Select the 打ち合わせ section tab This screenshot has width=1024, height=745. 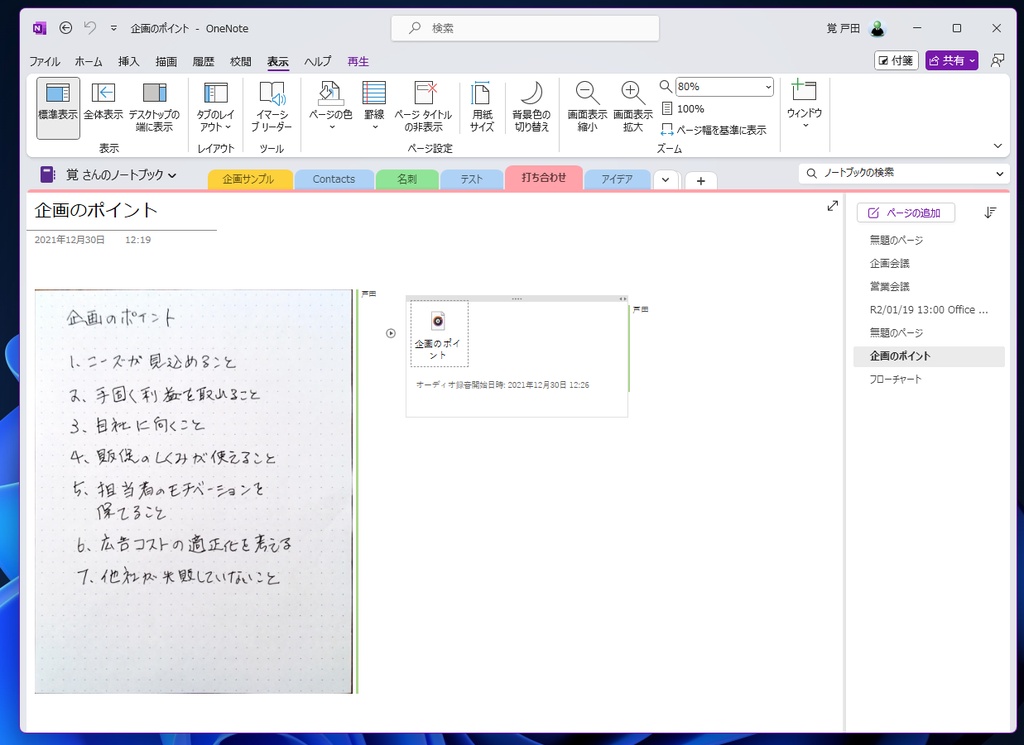point(543,178)
